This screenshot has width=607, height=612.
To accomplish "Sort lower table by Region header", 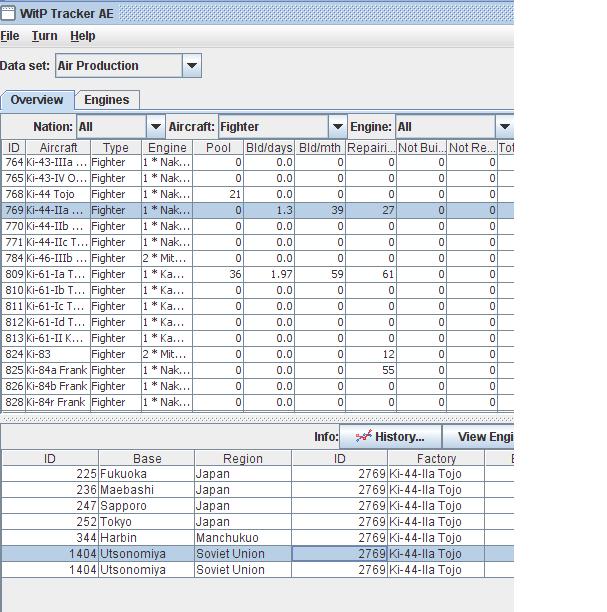I will [243, 458].
